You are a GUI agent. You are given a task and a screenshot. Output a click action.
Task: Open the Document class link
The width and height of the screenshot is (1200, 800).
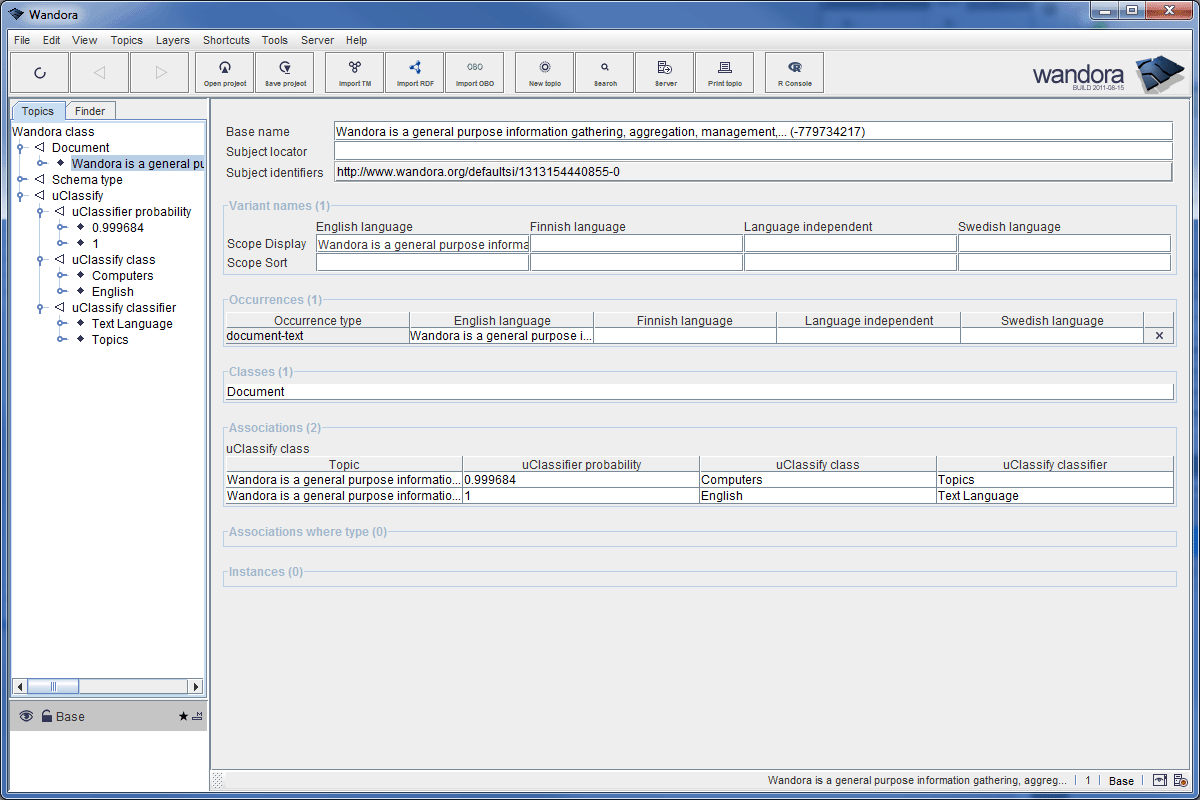256,392
